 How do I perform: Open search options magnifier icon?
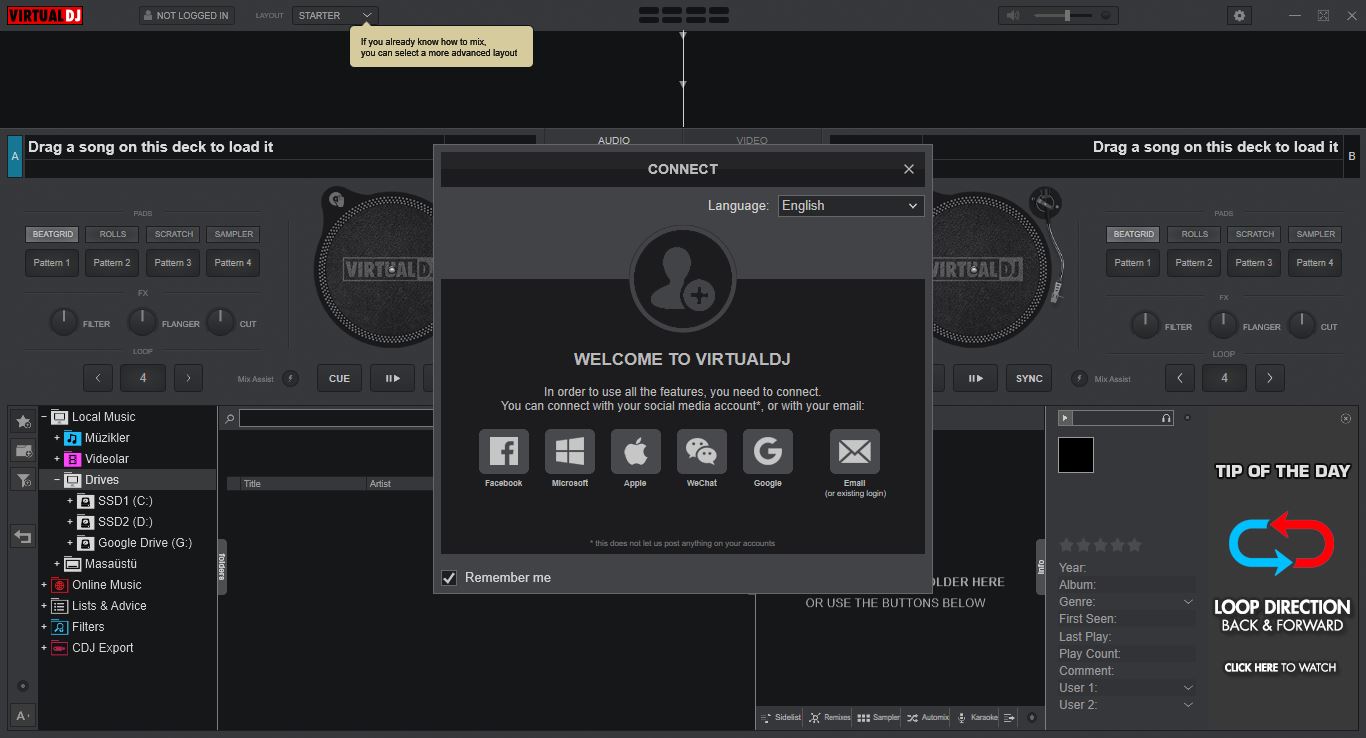pyautogui.click(x=229, y=419)
